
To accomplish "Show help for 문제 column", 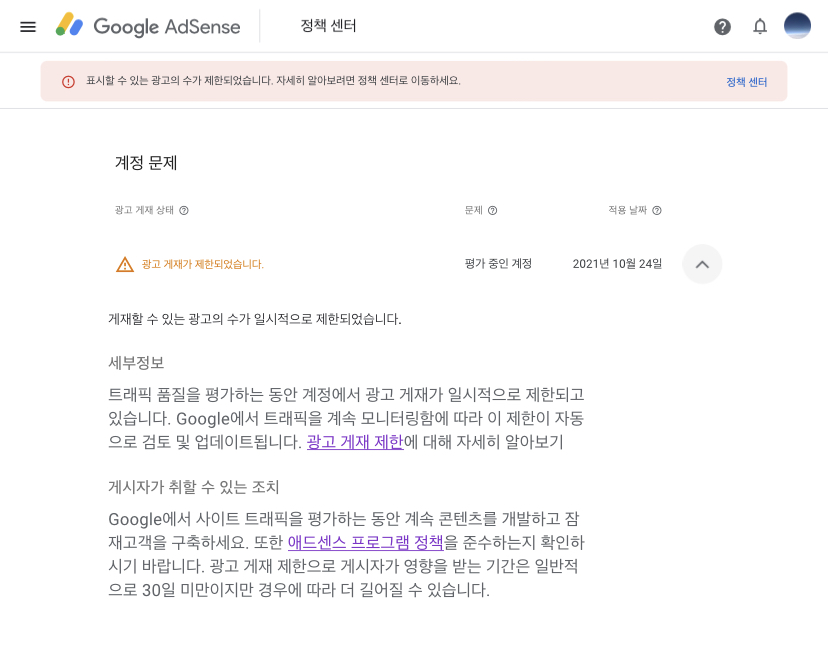I will (x=492, y=210).
